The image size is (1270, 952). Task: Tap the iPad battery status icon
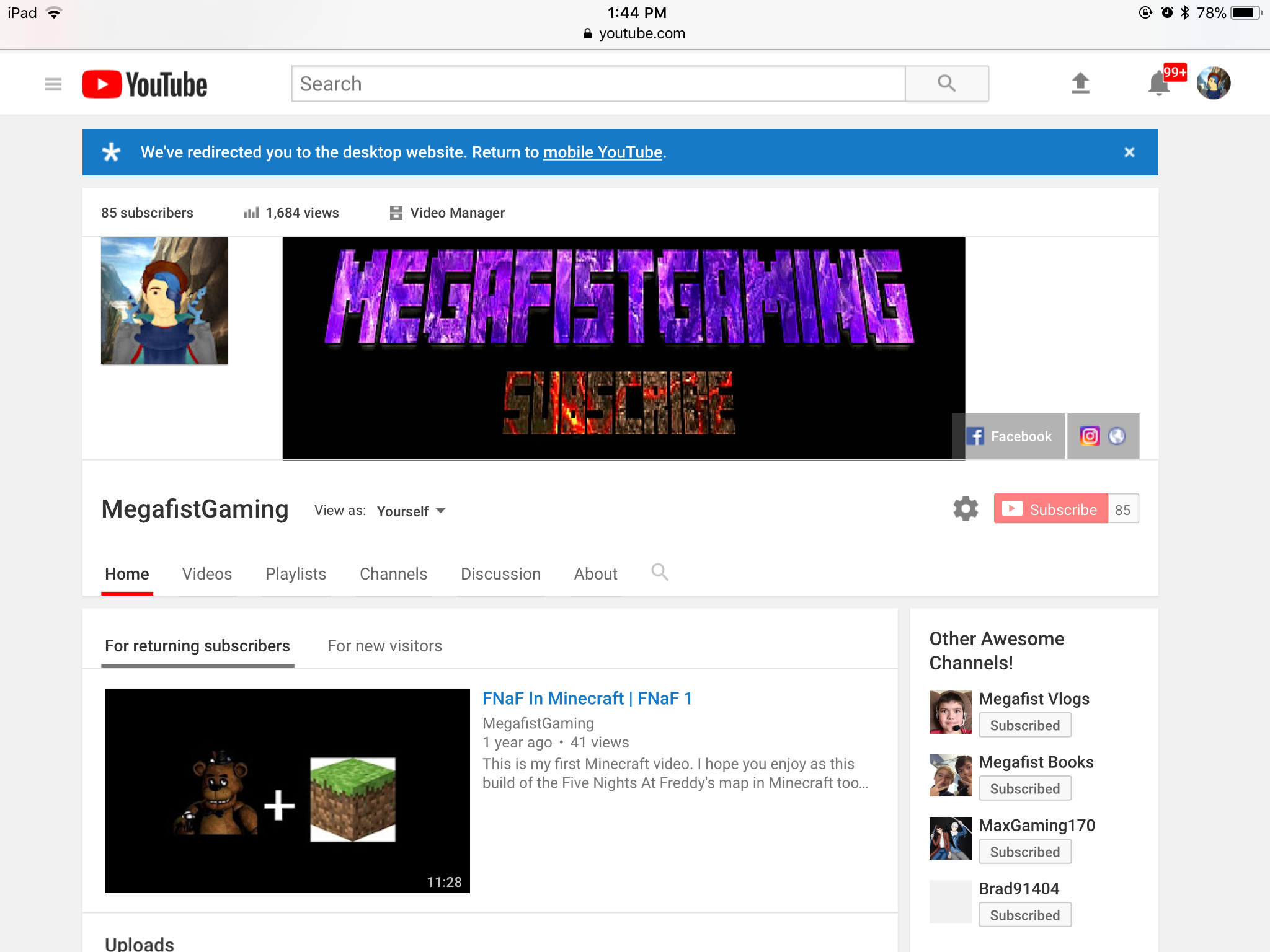(x=1246, y=13)
